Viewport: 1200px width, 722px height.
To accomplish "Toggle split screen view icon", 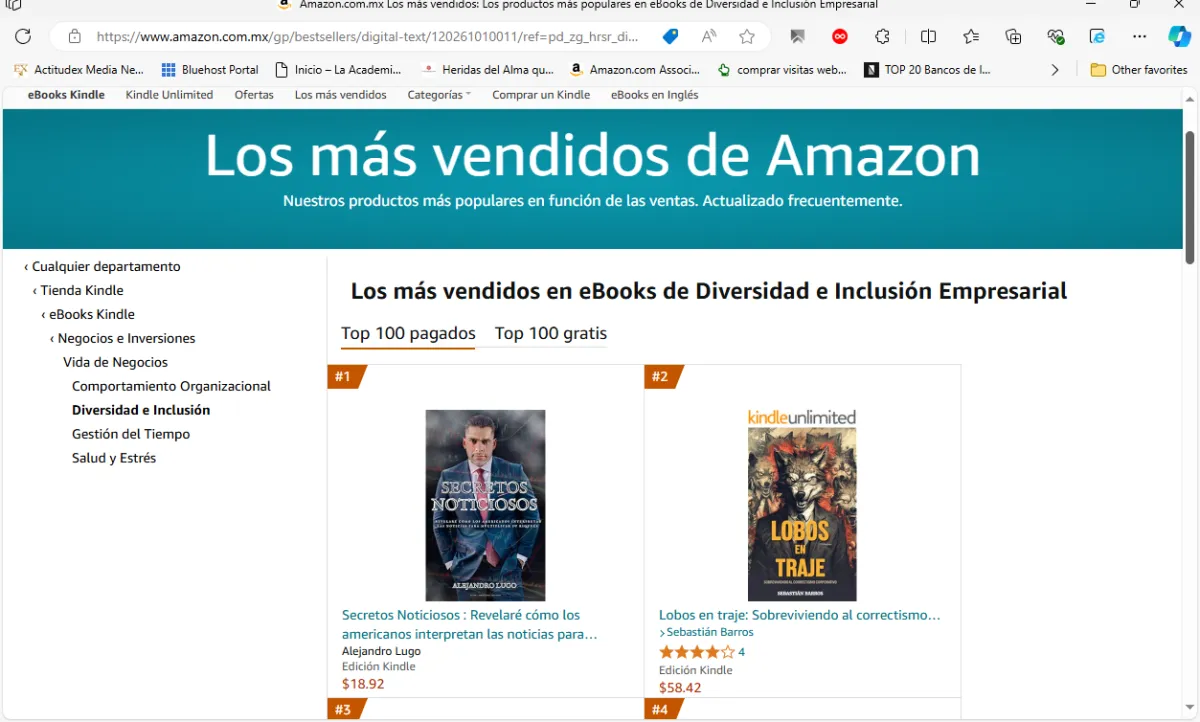I will tap(928, 36).
